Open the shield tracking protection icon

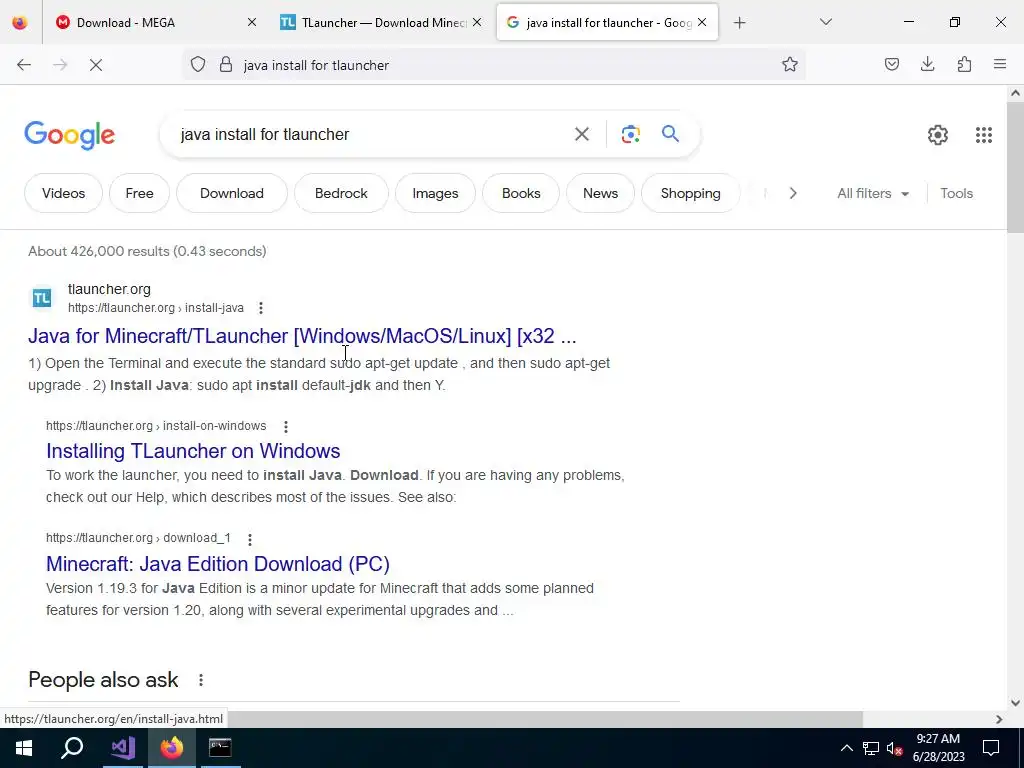click(x=198, y=65)
